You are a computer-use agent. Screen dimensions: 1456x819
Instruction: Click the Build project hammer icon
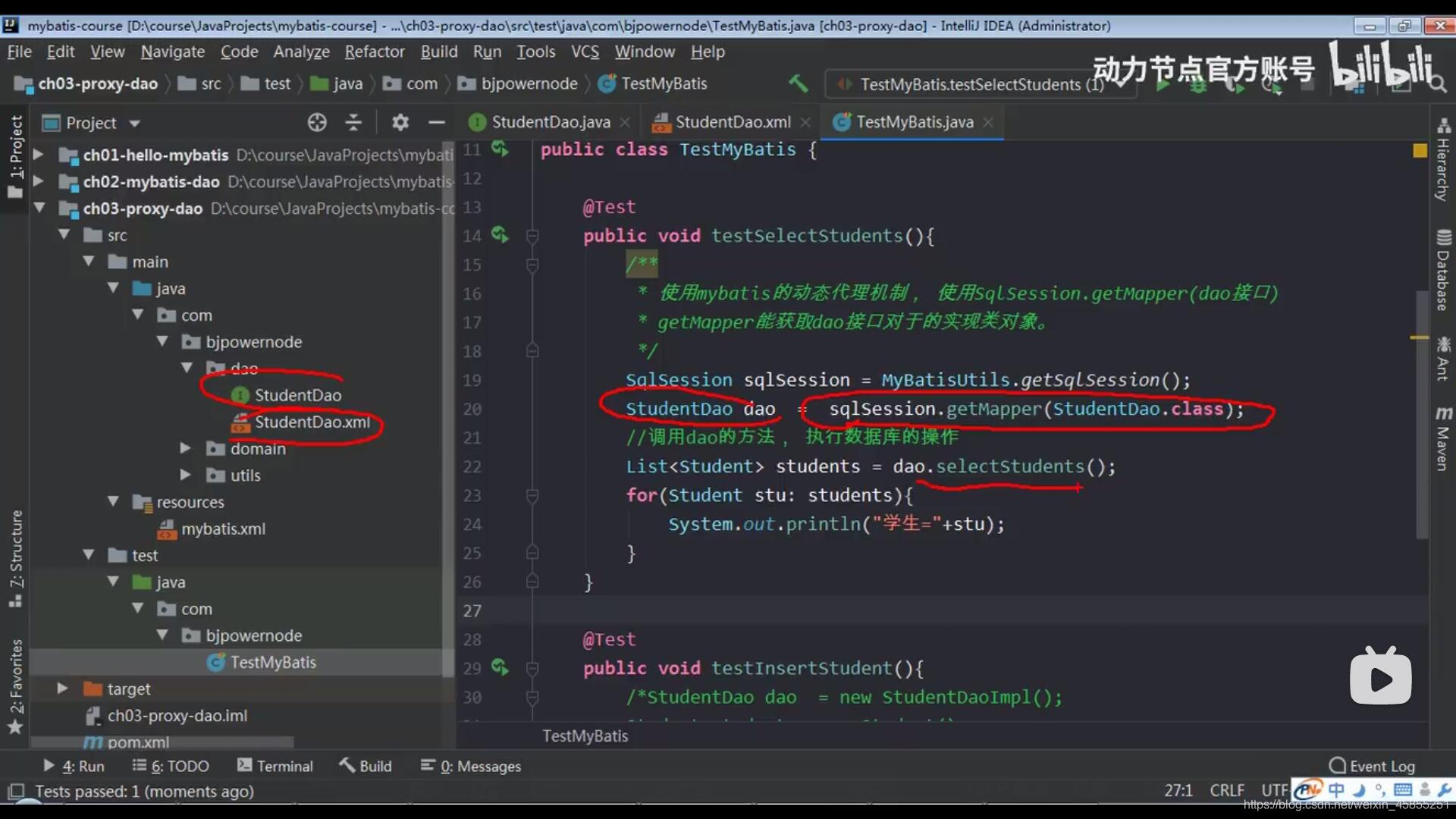pyautogui.click(x=798, y=83)
